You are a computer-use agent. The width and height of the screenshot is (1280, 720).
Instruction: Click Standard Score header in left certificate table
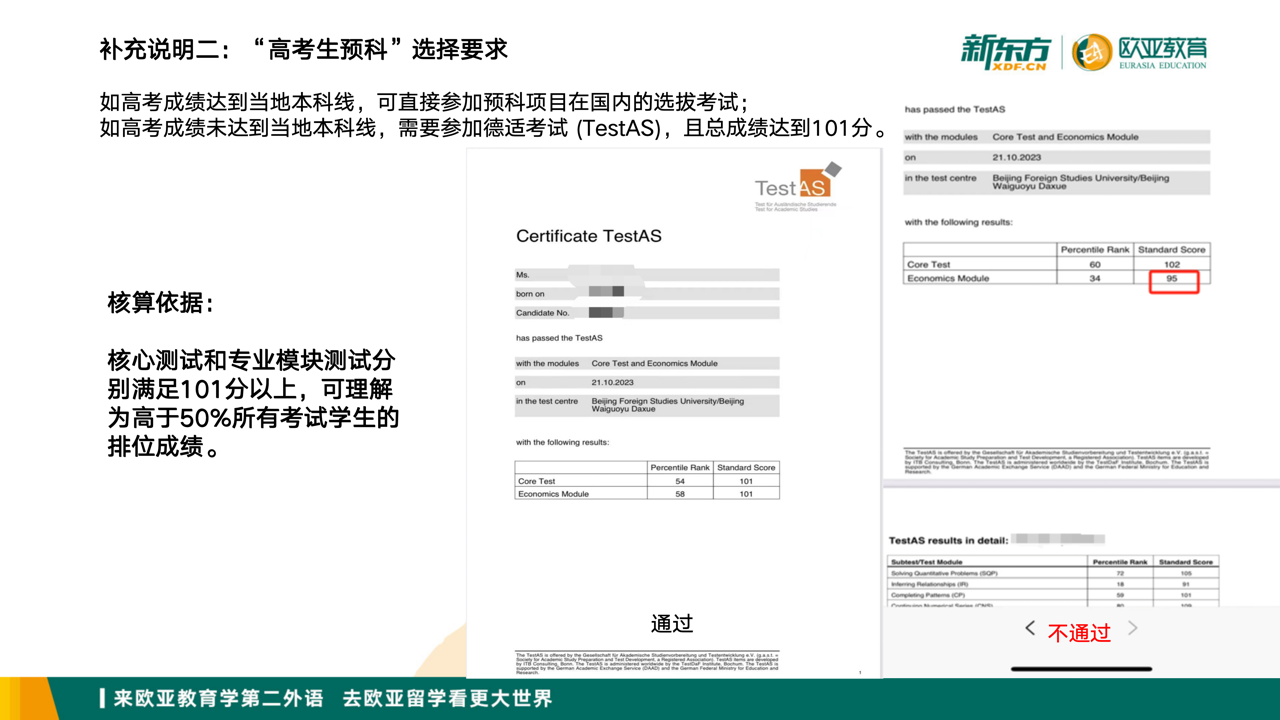(x=746, y=467)
